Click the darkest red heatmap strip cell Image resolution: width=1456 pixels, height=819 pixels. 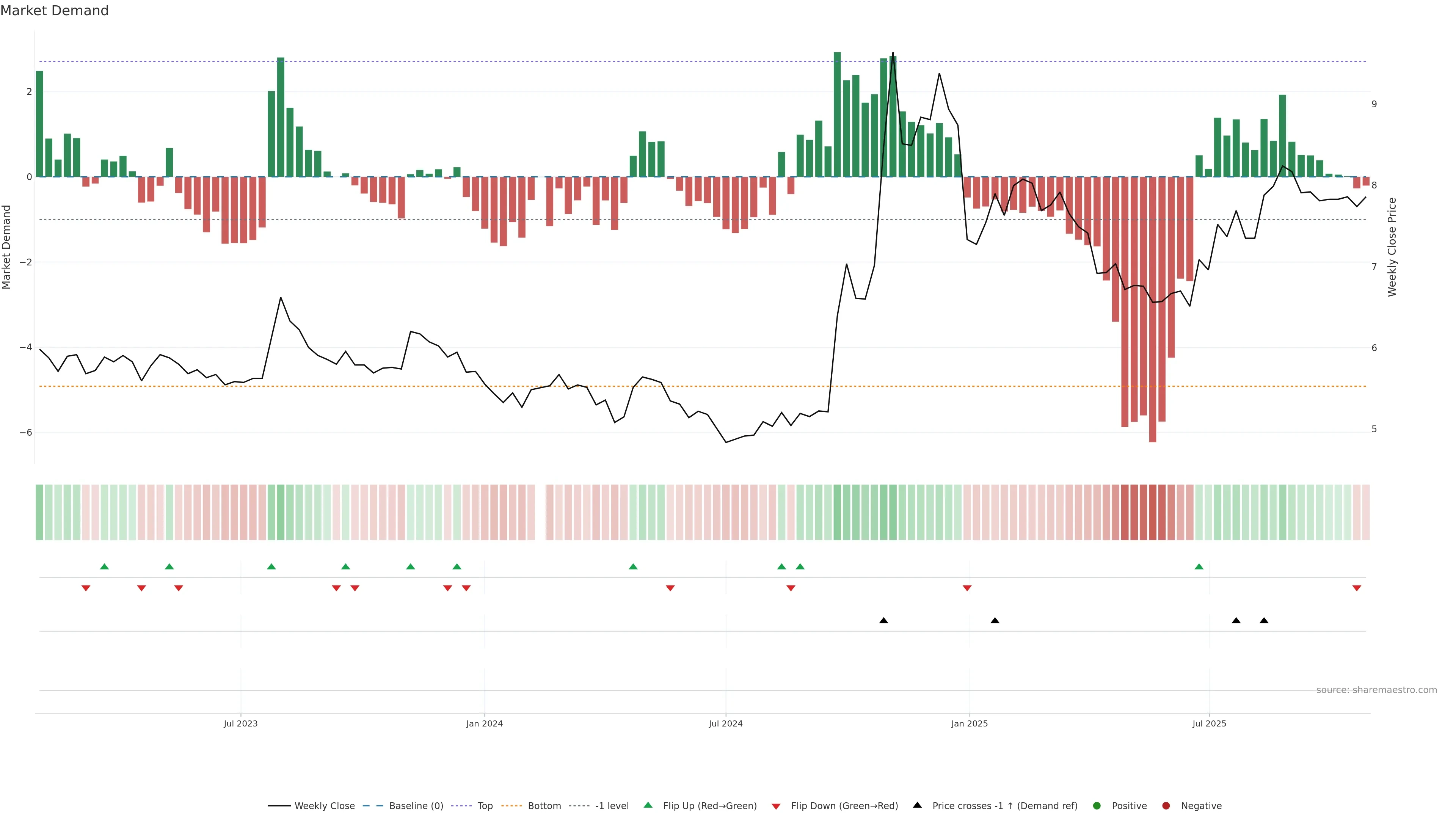pos(1153,512)
